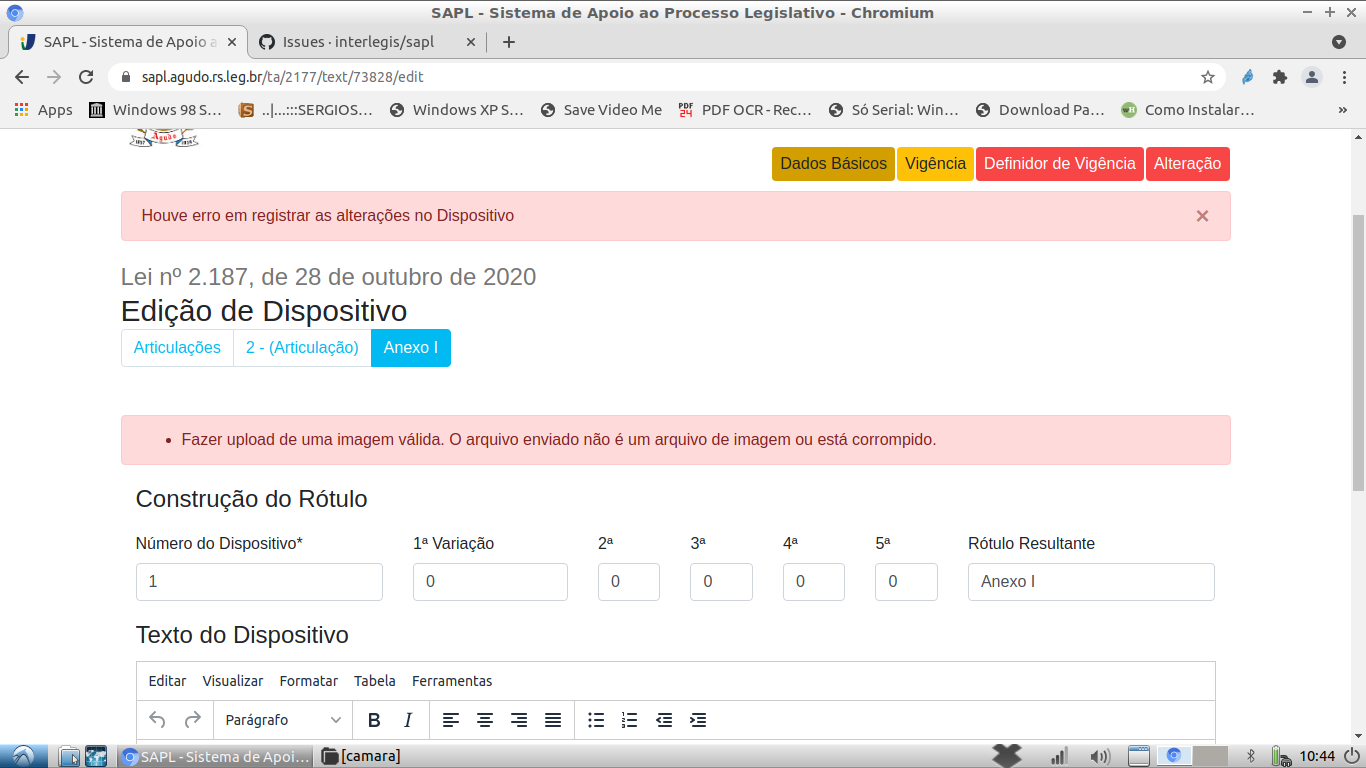Open the browser profile avatar
The width and height of the screenshot is (1366, 768).
1312,77
